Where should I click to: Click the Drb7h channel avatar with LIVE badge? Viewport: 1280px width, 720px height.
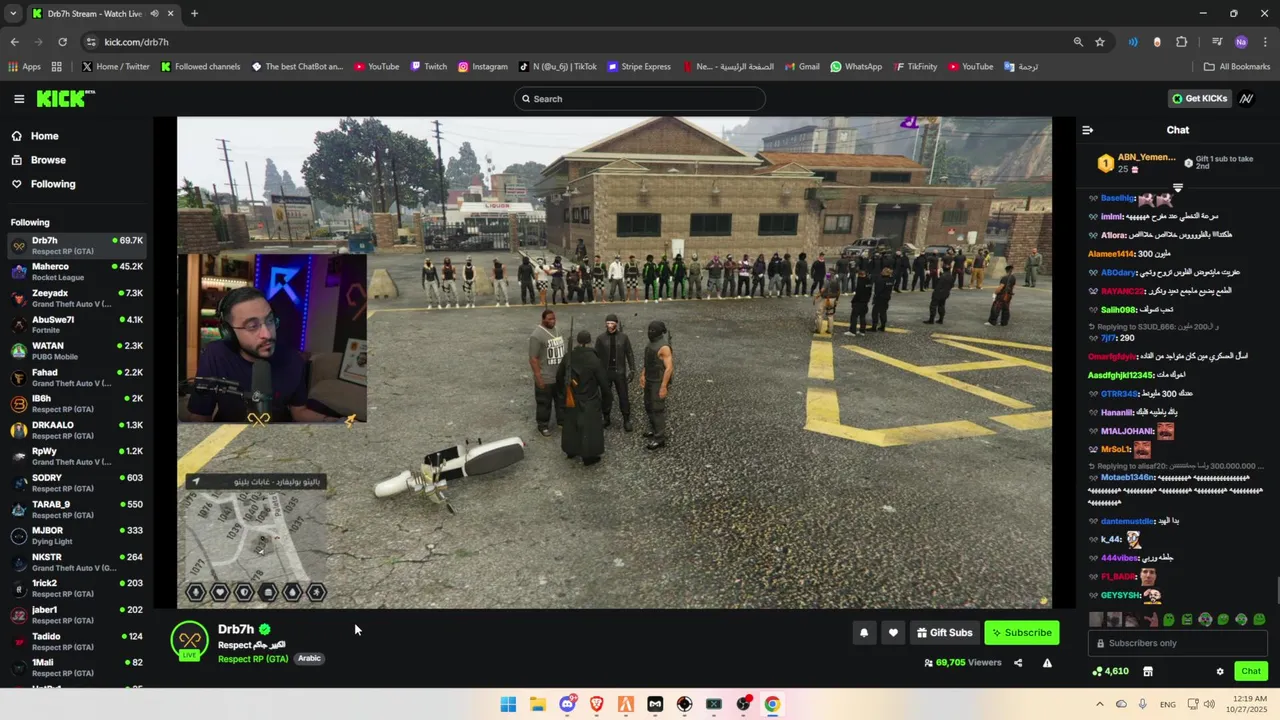[x=189, y=641]
